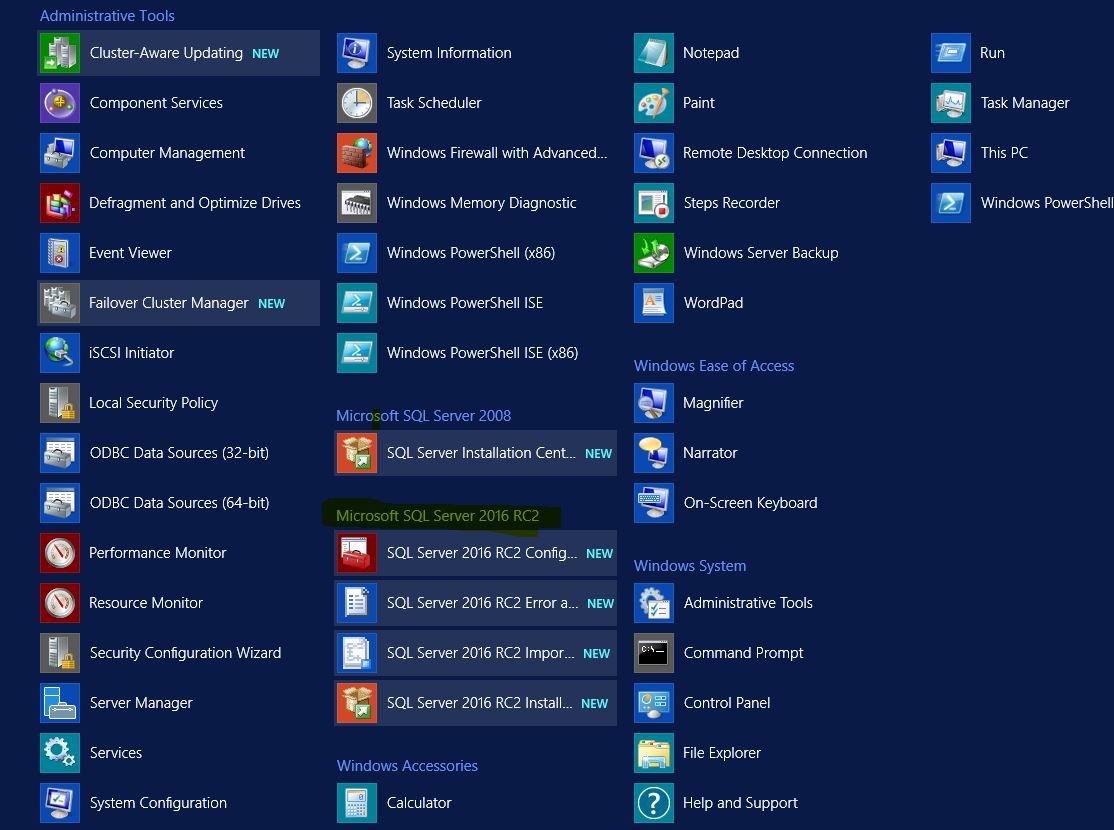Launch Command Prompt icon
The height and width of the screenshot is (830, 1114).
tap(654, 653)
